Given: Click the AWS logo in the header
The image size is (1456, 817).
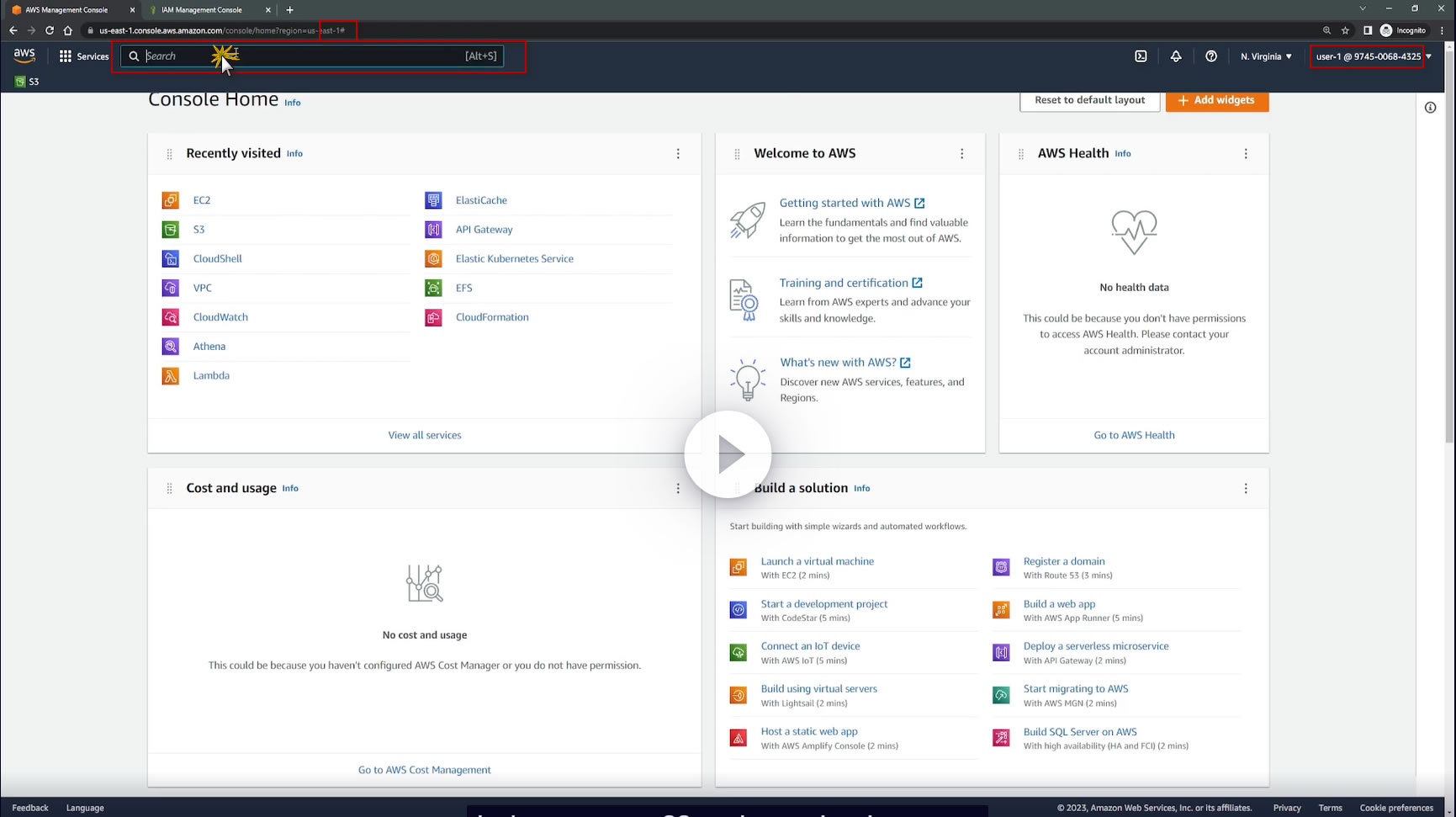Looking at the screenshot, I should tap(24, 56).
